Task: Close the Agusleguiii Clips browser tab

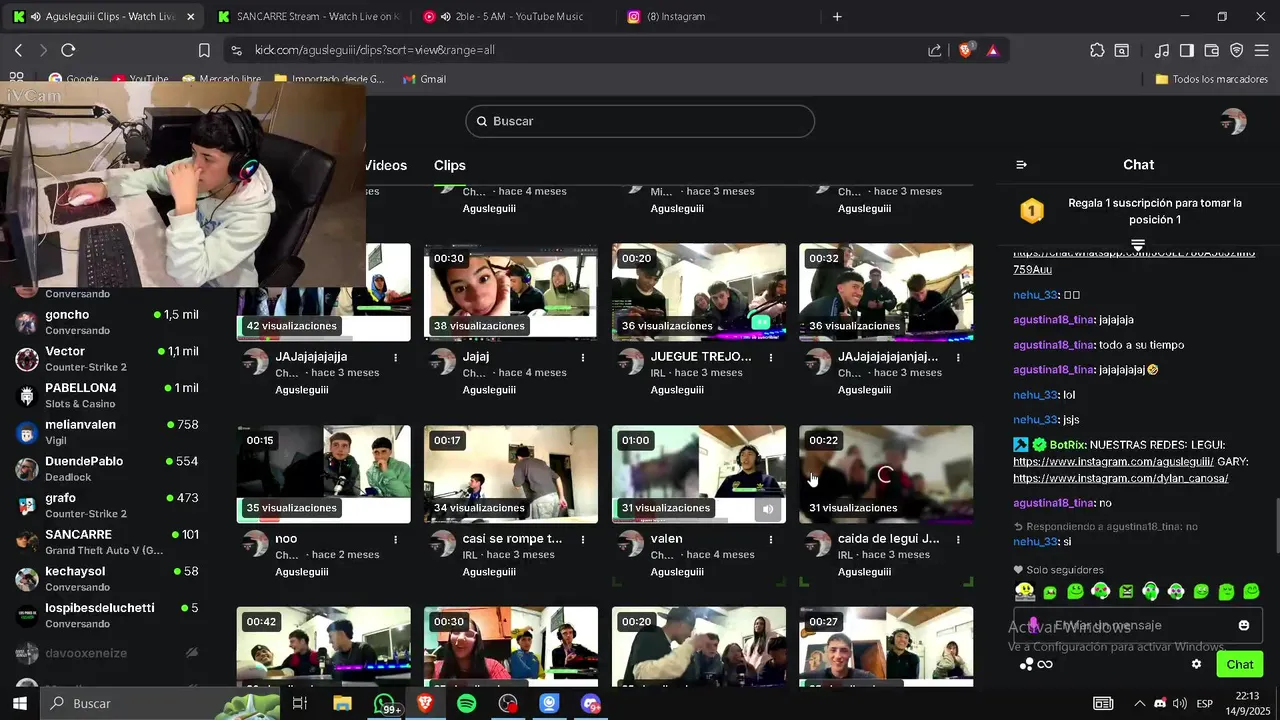Action: click(190, 16)
